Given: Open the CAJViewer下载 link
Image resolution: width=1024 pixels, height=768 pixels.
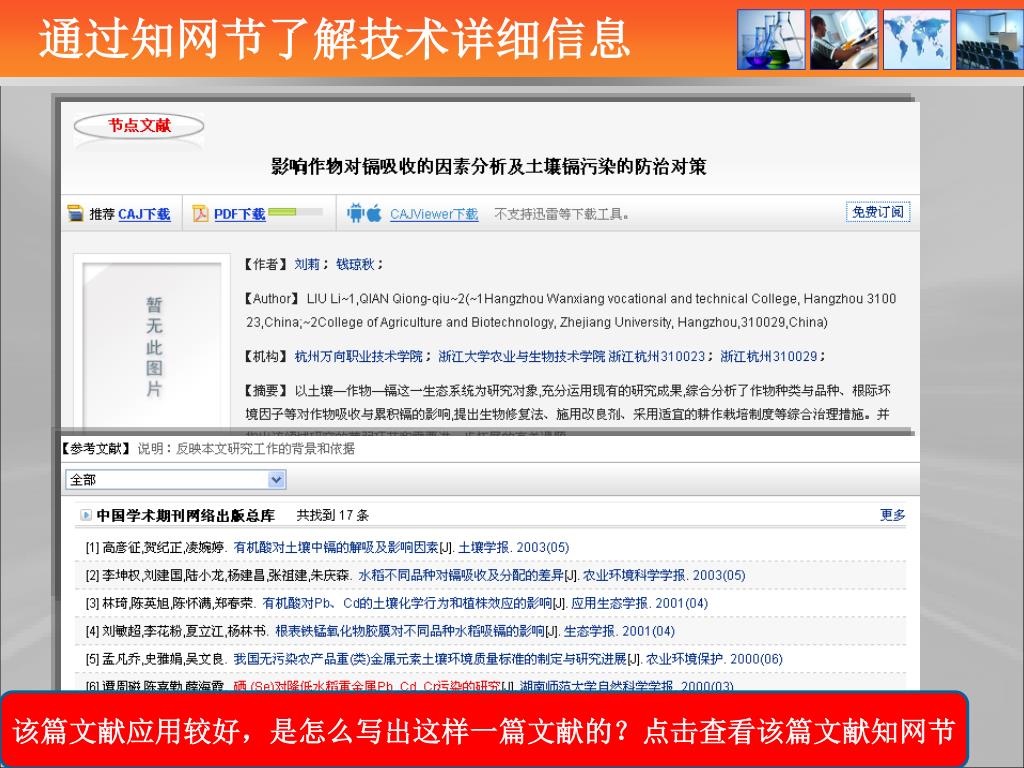Looking at the screenshot, I should (434, 214).
